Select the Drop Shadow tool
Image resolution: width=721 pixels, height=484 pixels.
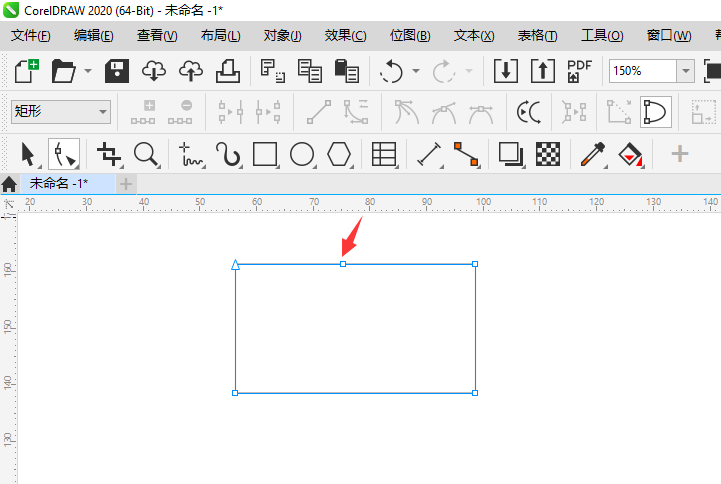tap(511, 154)
